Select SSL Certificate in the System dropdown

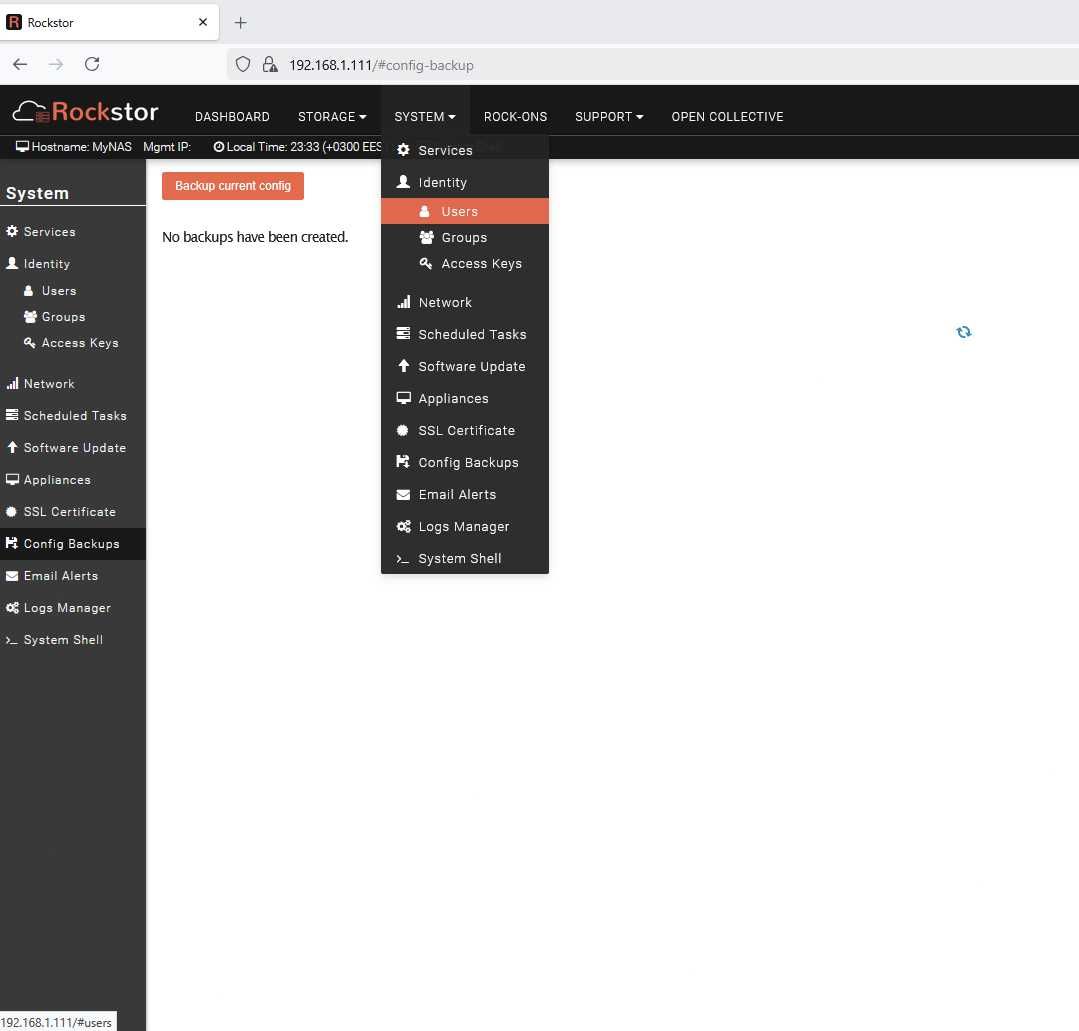pos(464,430)
